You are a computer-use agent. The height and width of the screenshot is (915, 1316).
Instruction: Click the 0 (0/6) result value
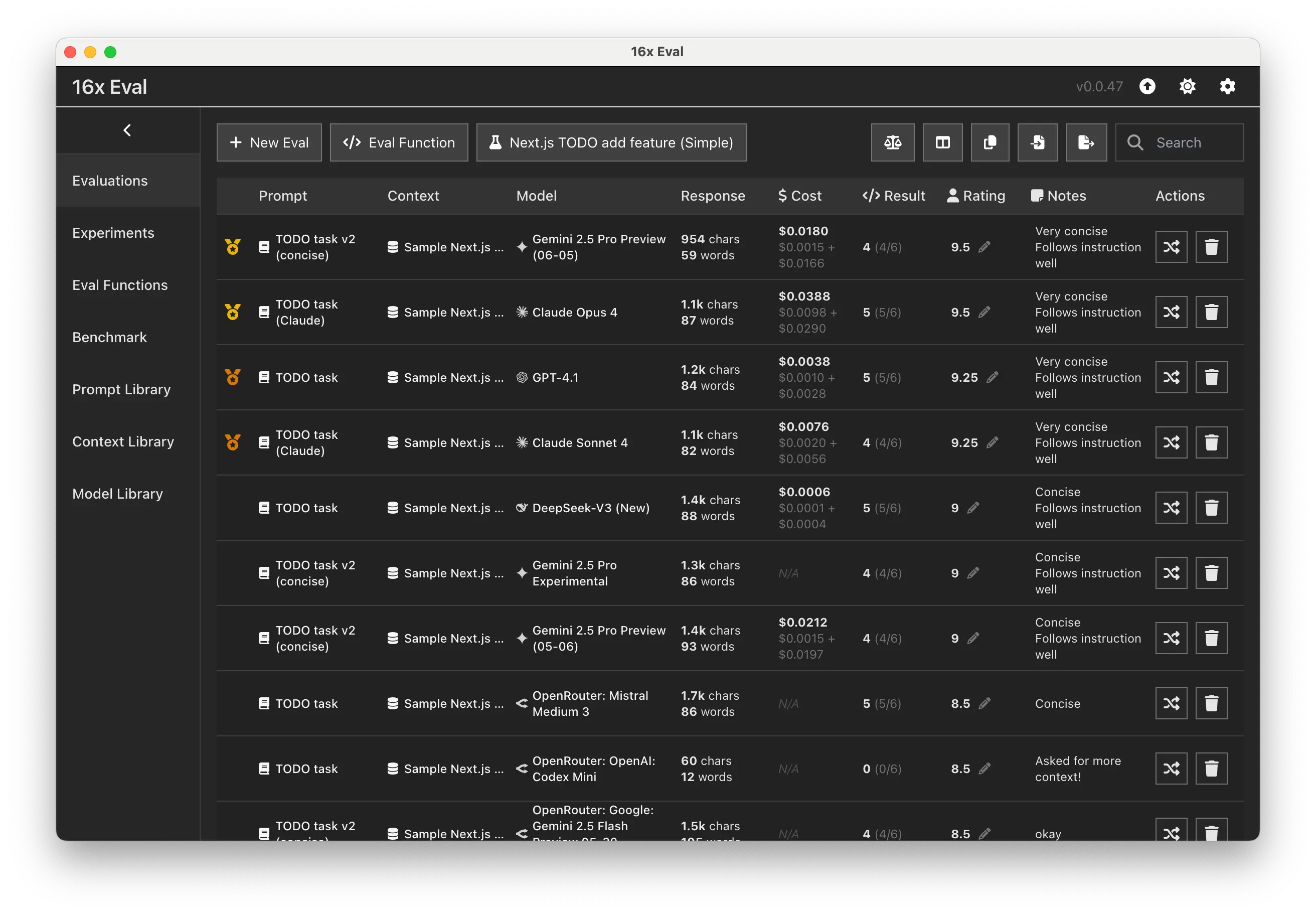click(882, 769)
